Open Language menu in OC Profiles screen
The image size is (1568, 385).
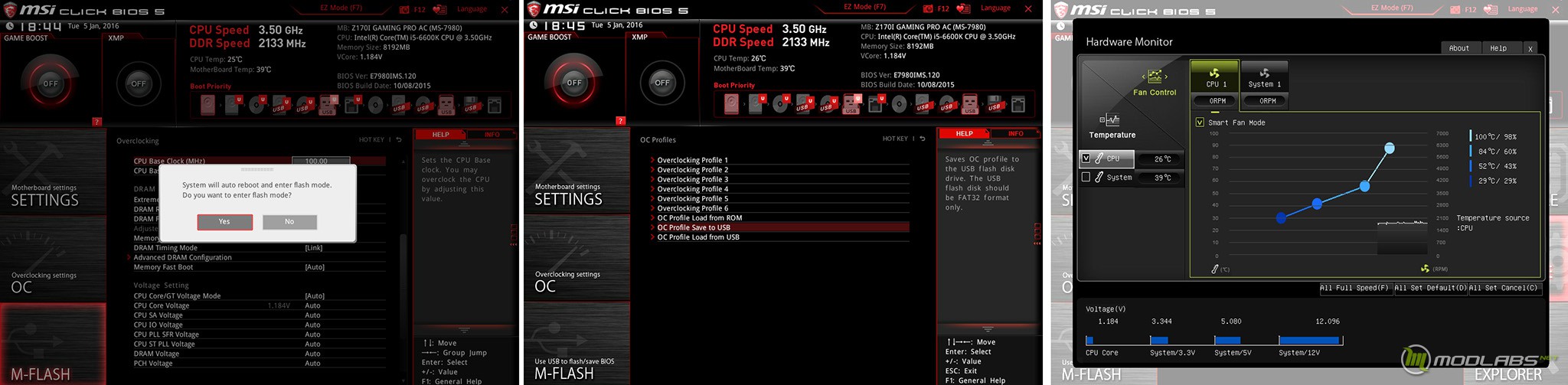tap(995, 8)
